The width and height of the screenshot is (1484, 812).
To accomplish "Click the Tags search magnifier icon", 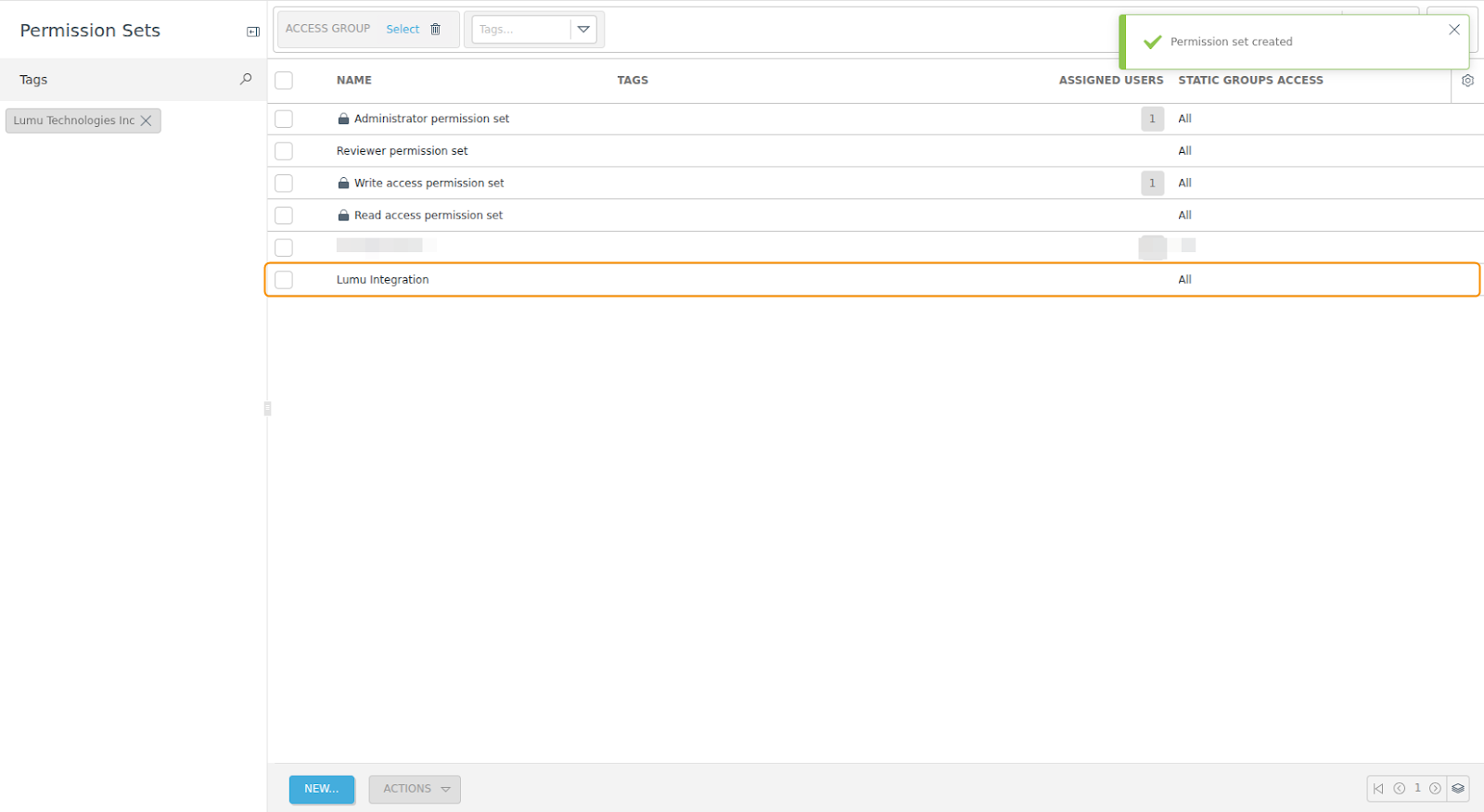I will click(x=246, y=80).
